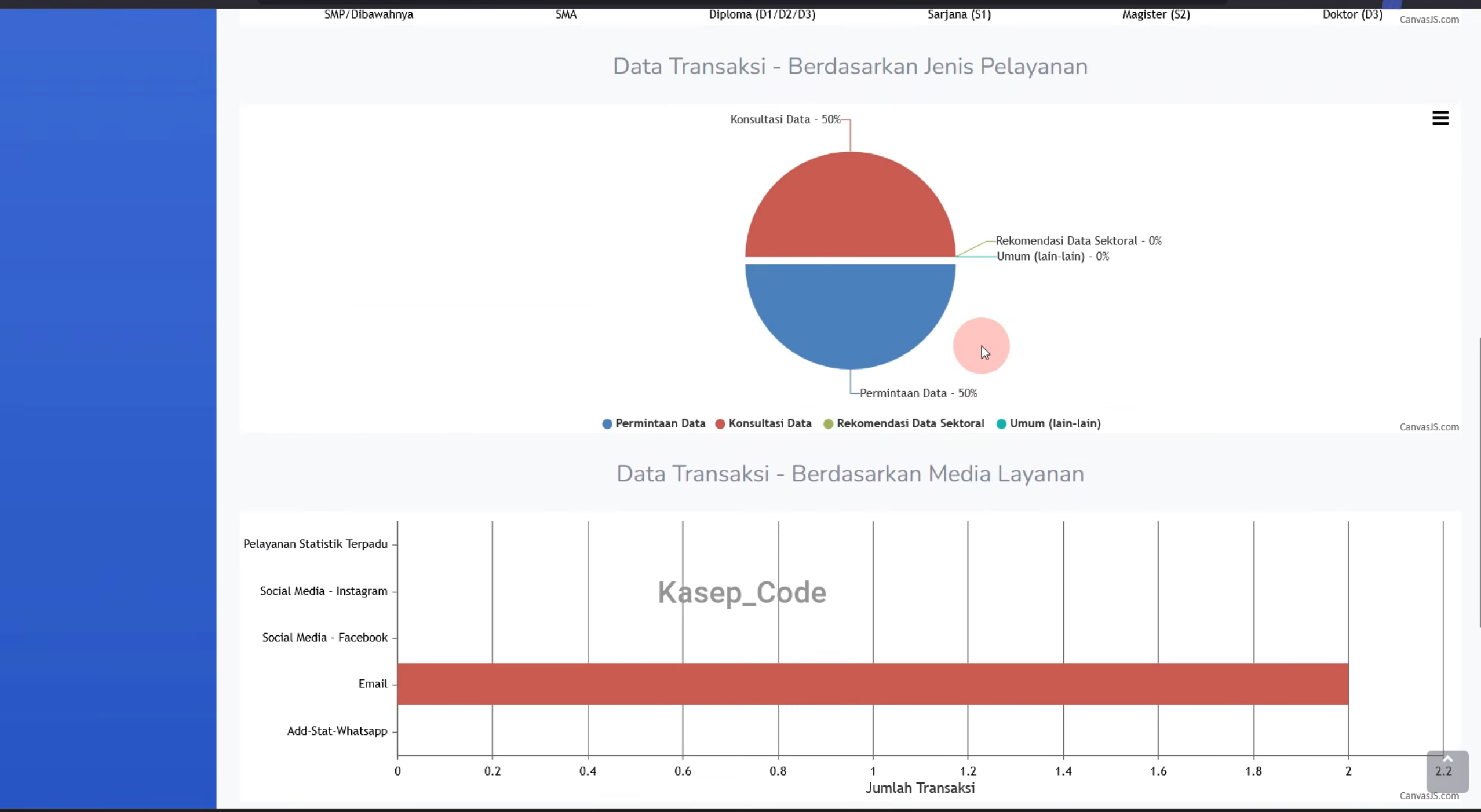Toggle Umum (lain-lain) legend item
Image resolution: width=1481 pixels, height=812 pixels.
1048,423
